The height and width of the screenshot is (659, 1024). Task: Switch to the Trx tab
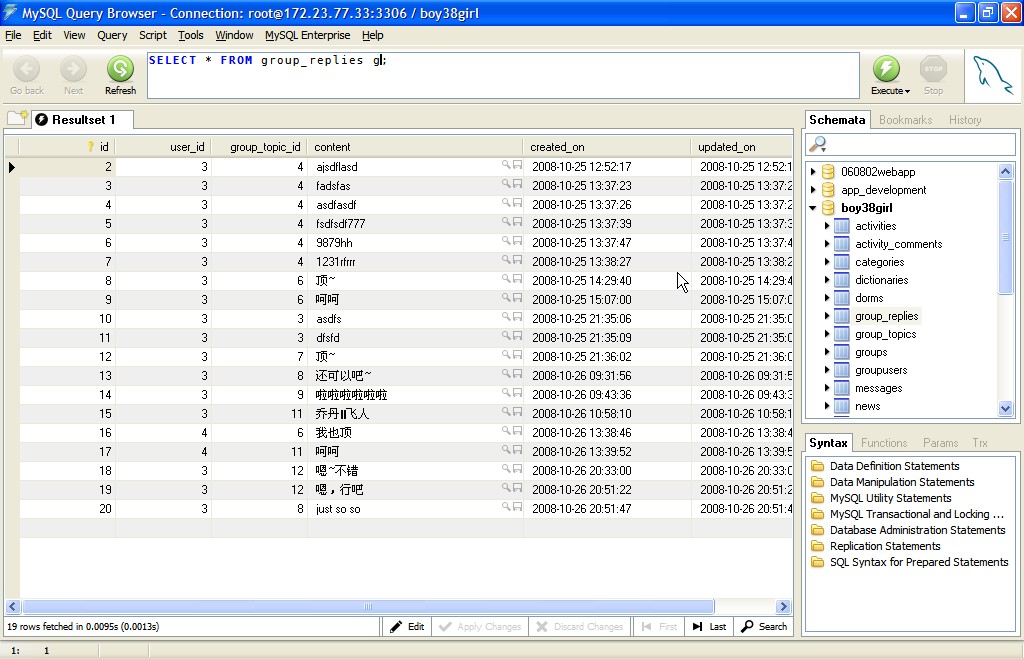(x=980, y=443)
